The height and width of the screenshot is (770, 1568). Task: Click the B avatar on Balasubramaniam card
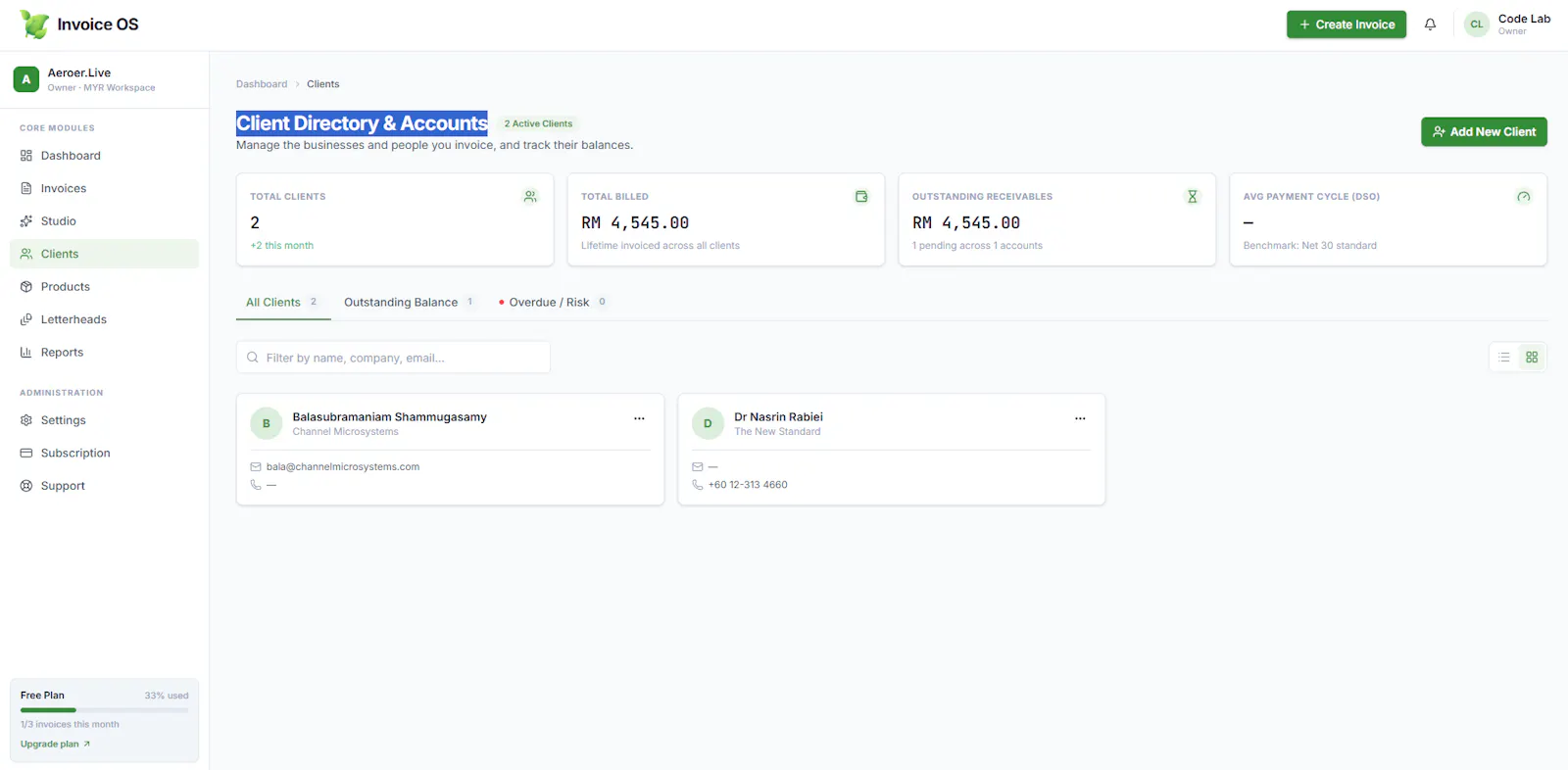[267, 424]
